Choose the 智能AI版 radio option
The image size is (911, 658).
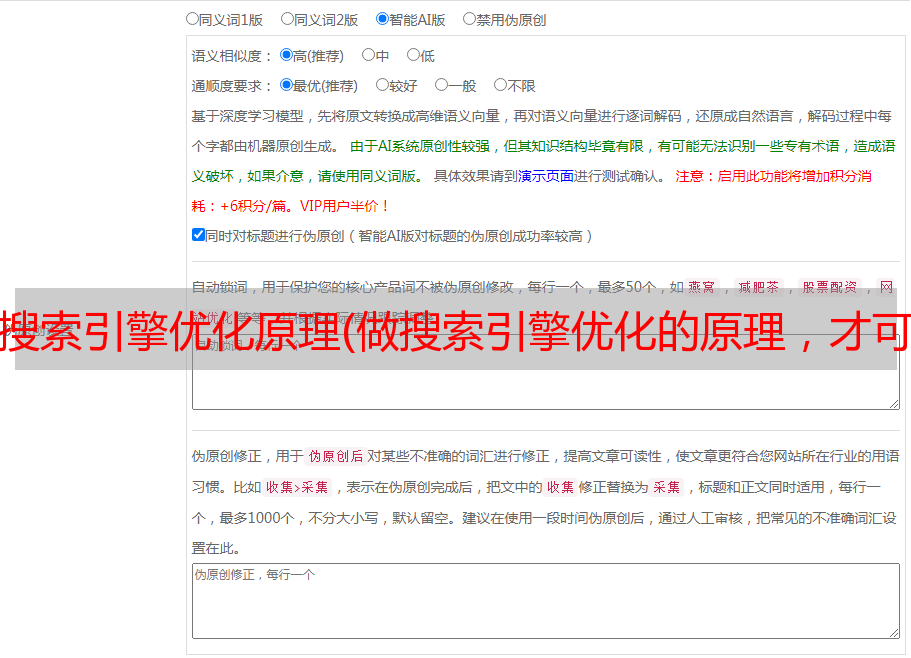(382, 19)
